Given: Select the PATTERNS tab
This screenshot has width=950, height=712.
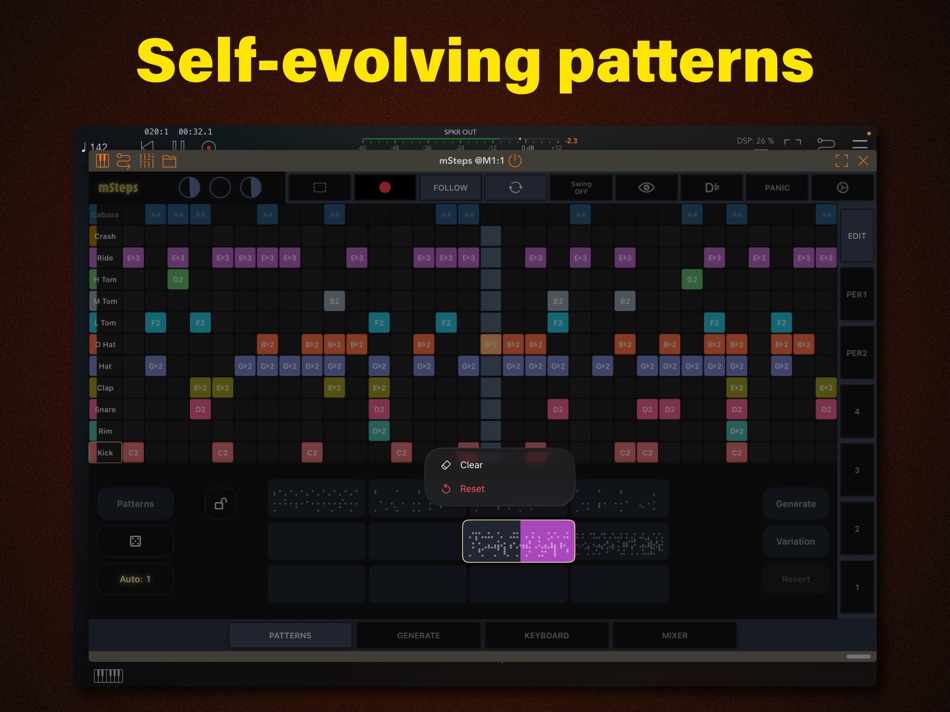Looking at the screenshot, I should pos(290,636).
